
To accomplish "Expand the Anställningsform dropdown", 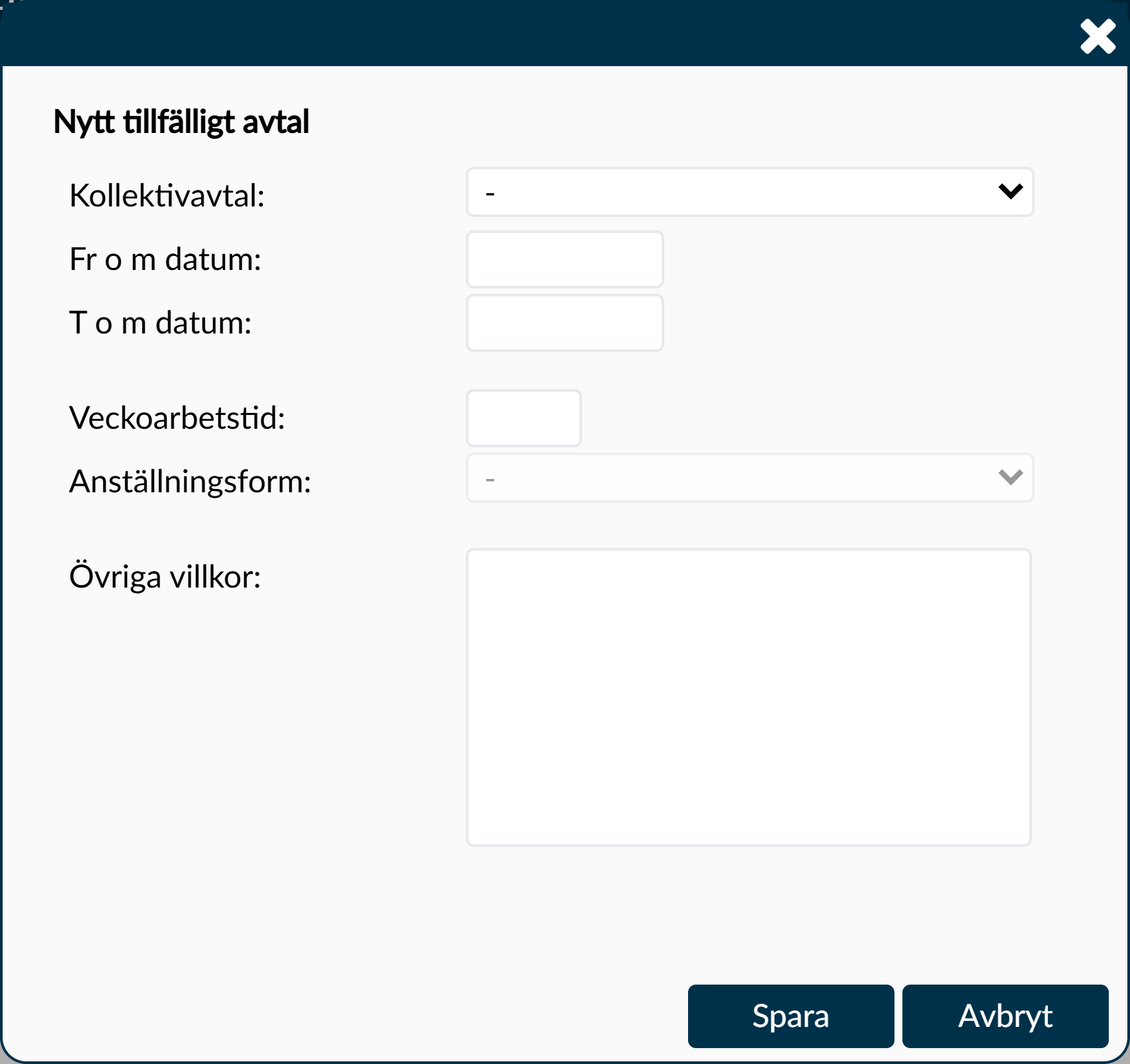I will click(x=750, y=478).
